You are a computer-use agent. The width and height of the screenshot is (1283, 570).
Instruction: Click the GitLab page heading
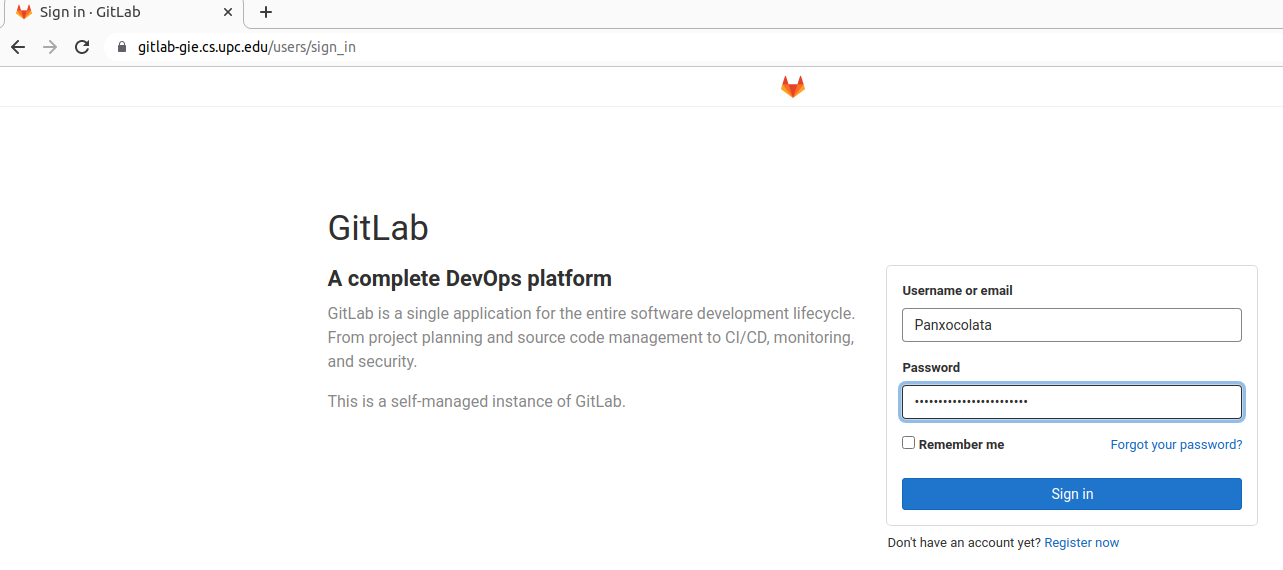(x=378, y=228)
